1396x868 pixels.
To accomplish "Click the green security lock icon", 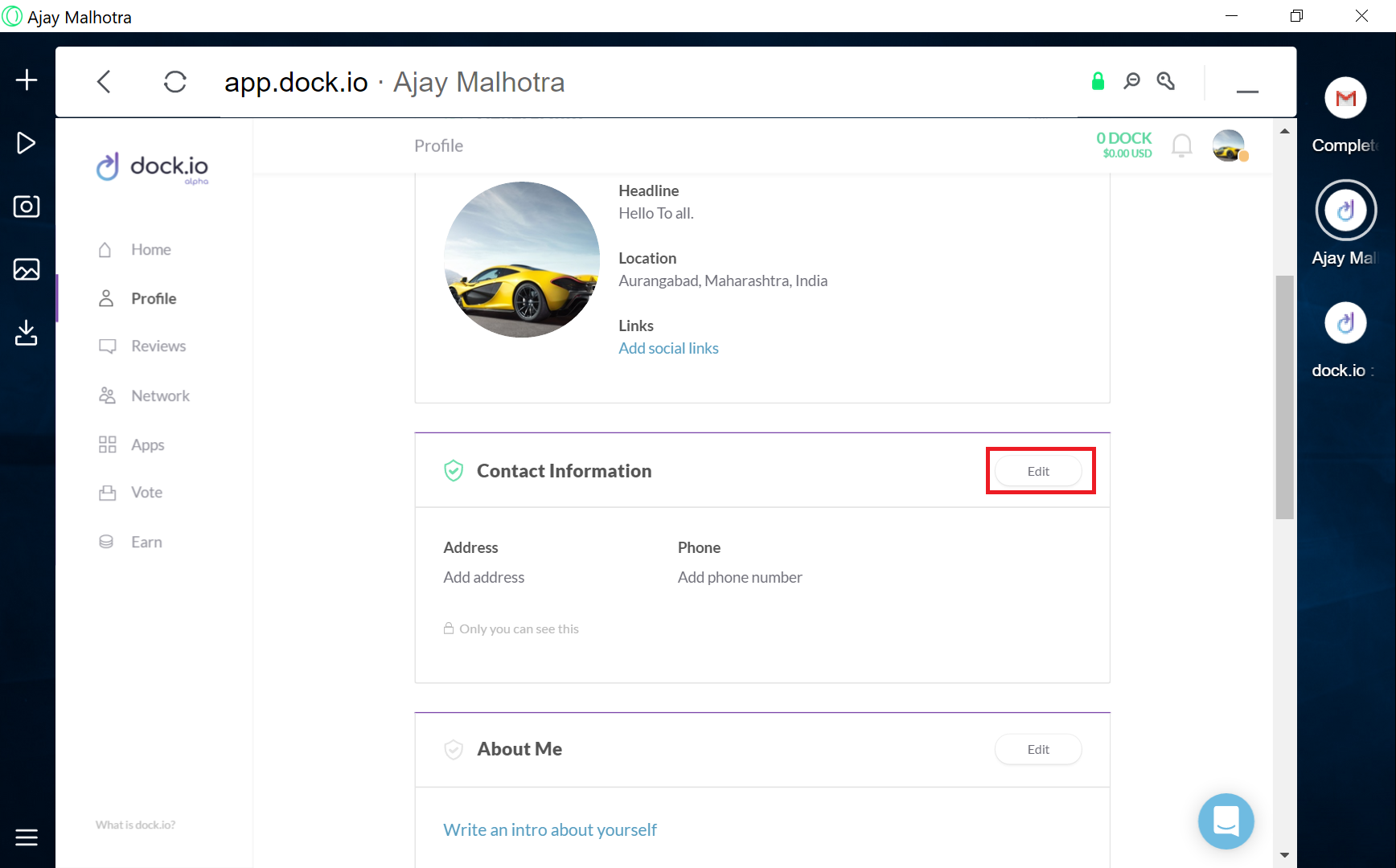I will pos(1098,81).
